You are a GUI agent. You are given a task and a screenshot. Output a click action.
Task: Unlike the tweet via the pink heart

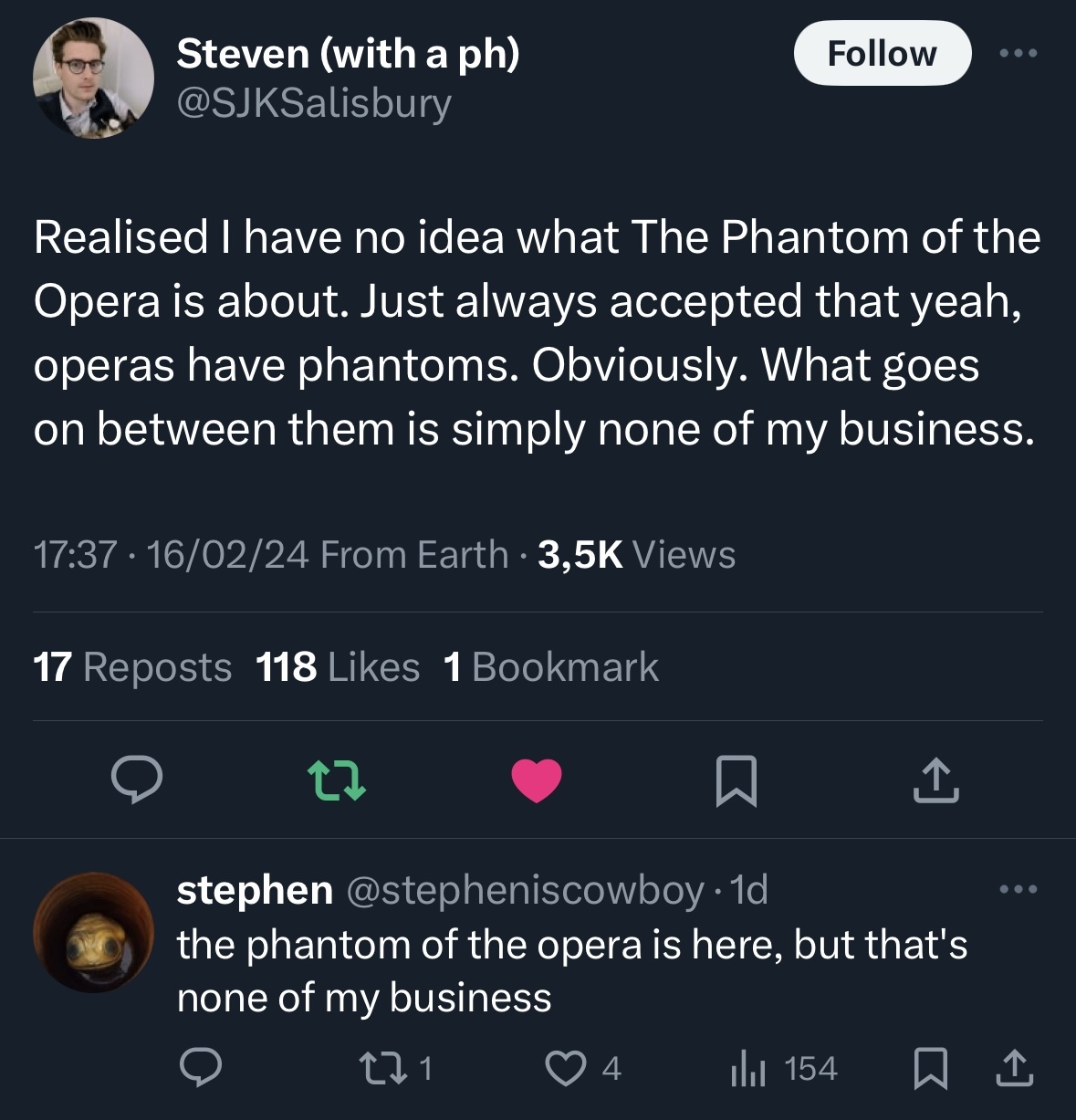click(x=537, y=781)
